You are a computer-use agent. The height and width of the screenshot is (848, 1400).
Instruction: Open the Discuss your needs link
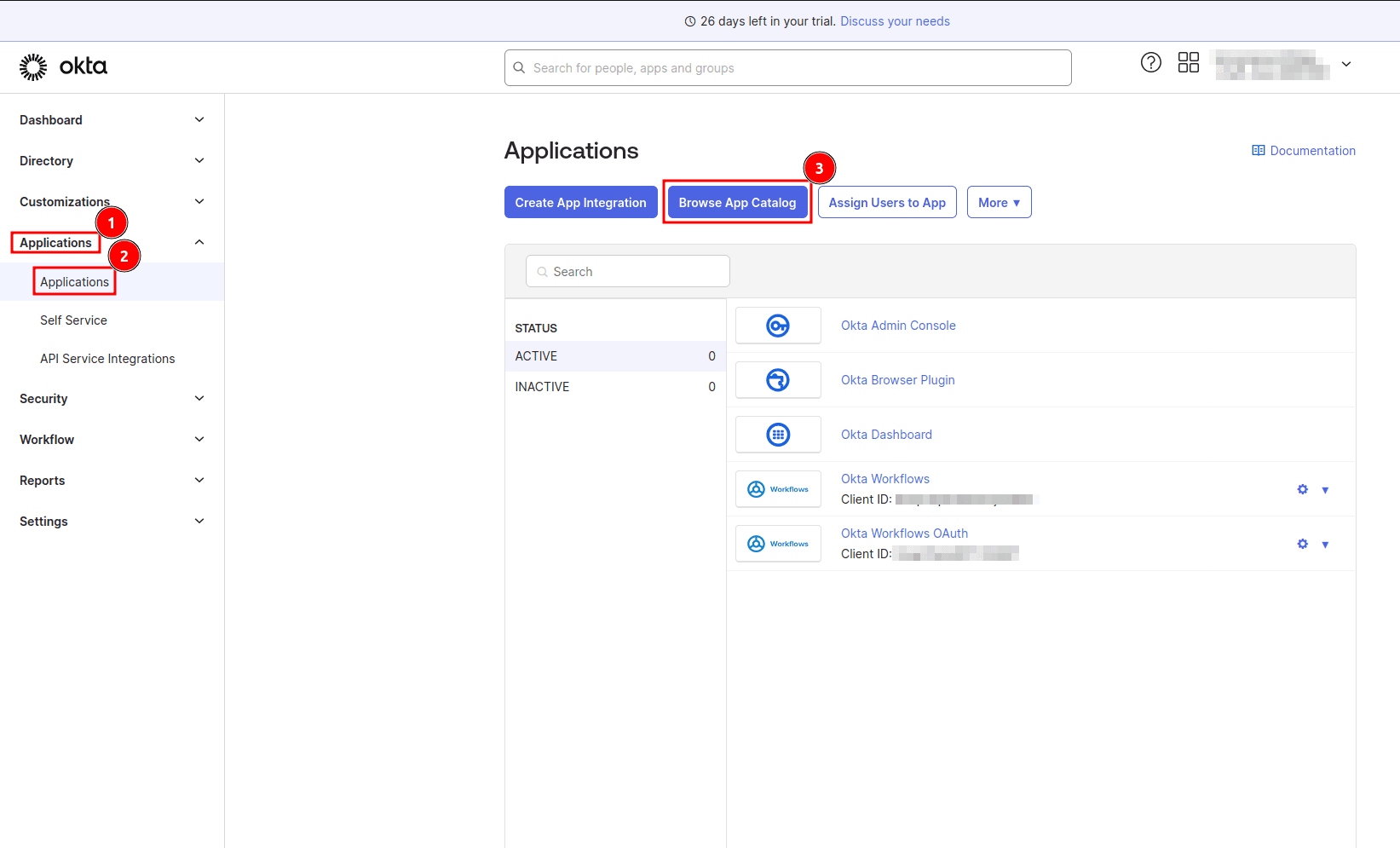click(x=895, y=20)
